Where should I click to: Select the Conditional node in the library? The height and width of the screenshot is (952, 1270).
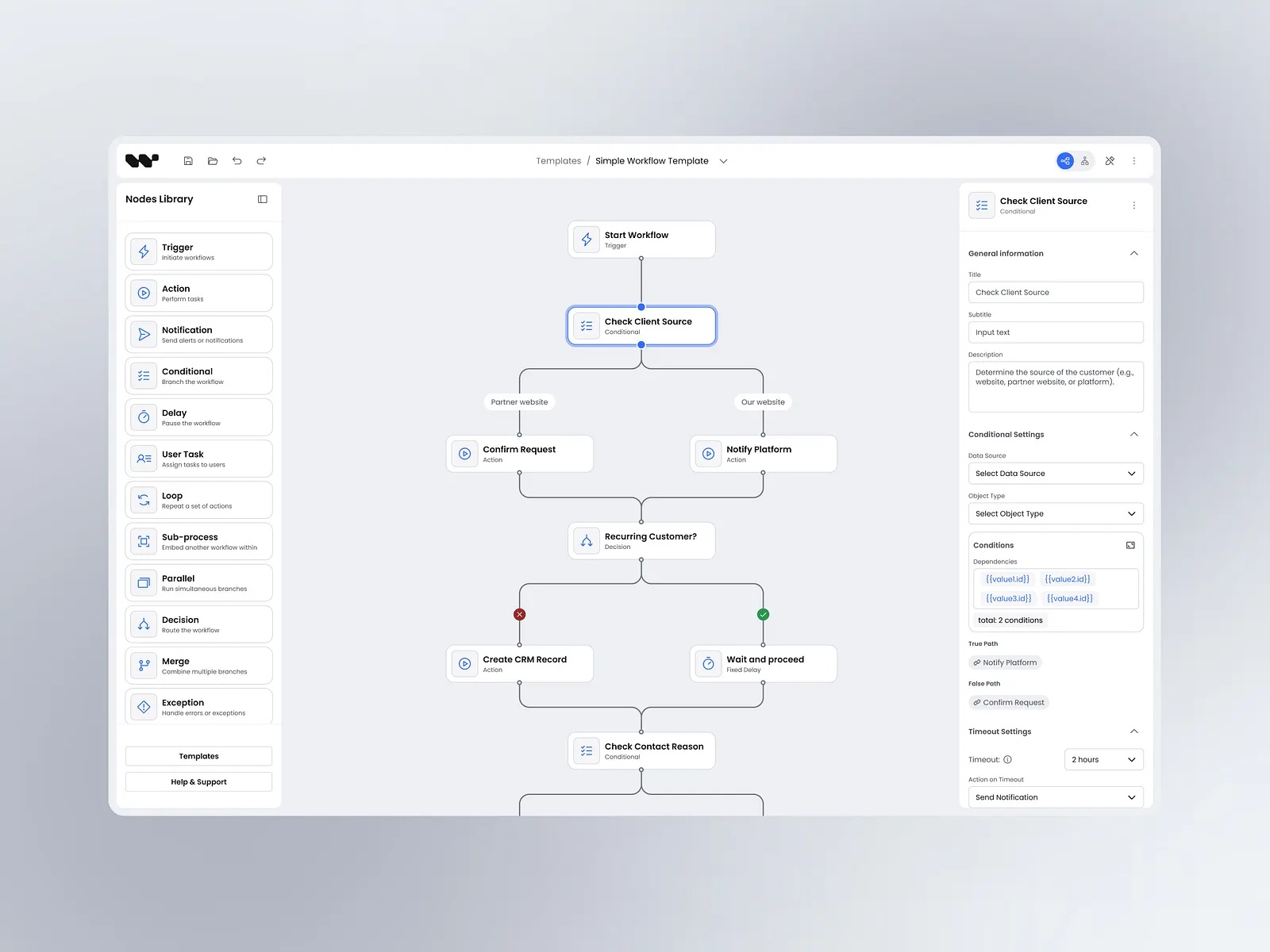pos(144,375)
